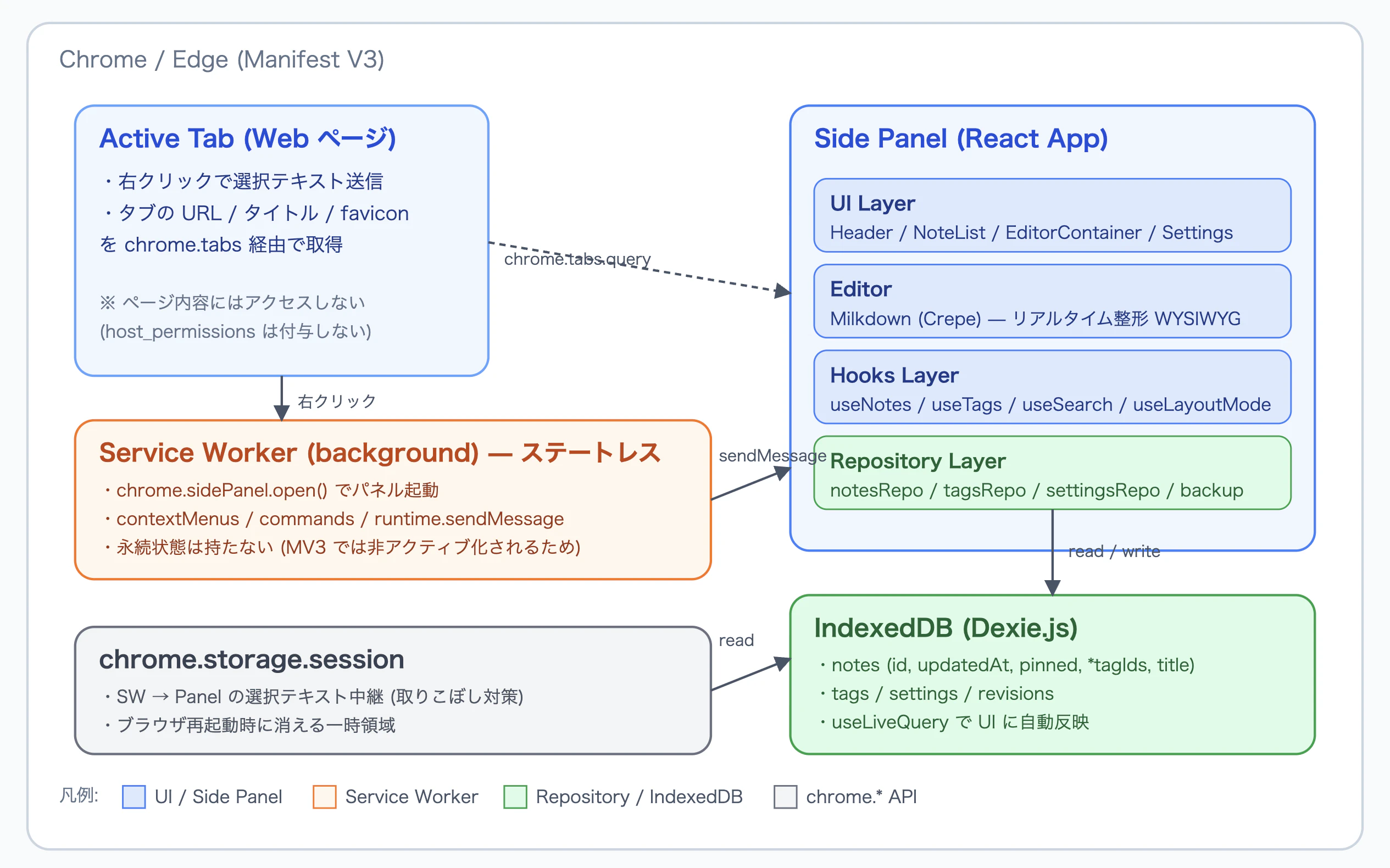Screen dimensions: 1390x868
Task: Click the 'Side Panel (React App)' heading
Action: click(x=960, y=139)
